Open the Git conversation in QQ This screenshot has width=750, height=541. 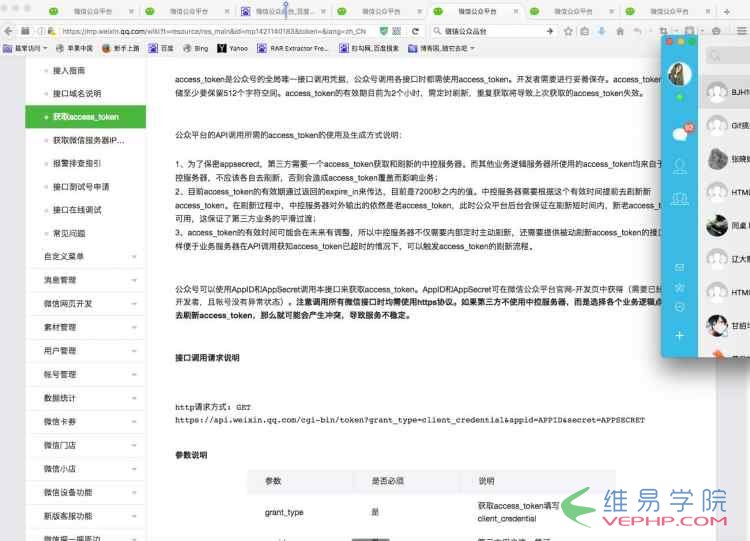pyautogui.click(x=726, y=125)
